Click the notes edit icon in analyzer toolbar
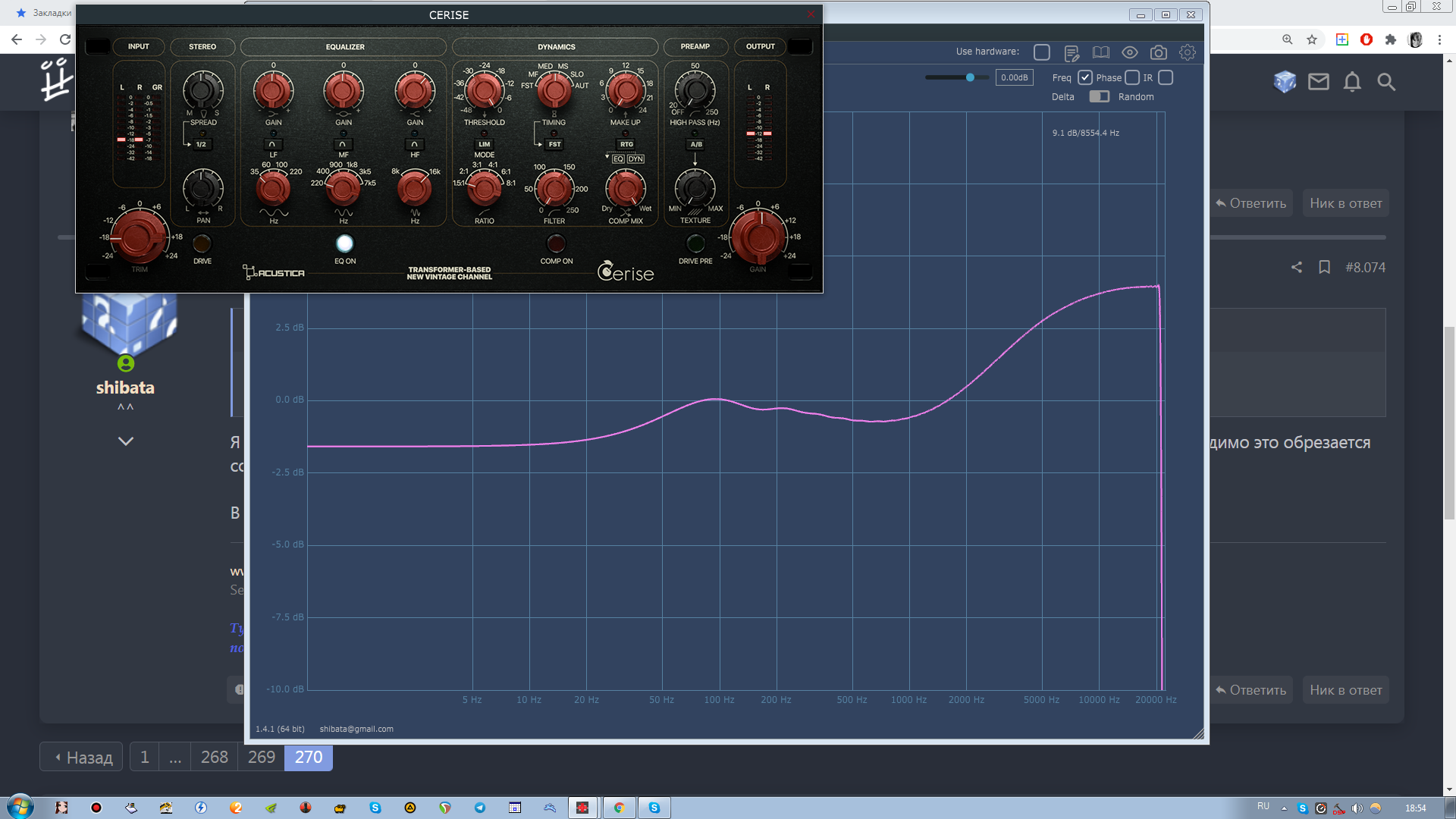1456x819 pixels. point(1071,52)
